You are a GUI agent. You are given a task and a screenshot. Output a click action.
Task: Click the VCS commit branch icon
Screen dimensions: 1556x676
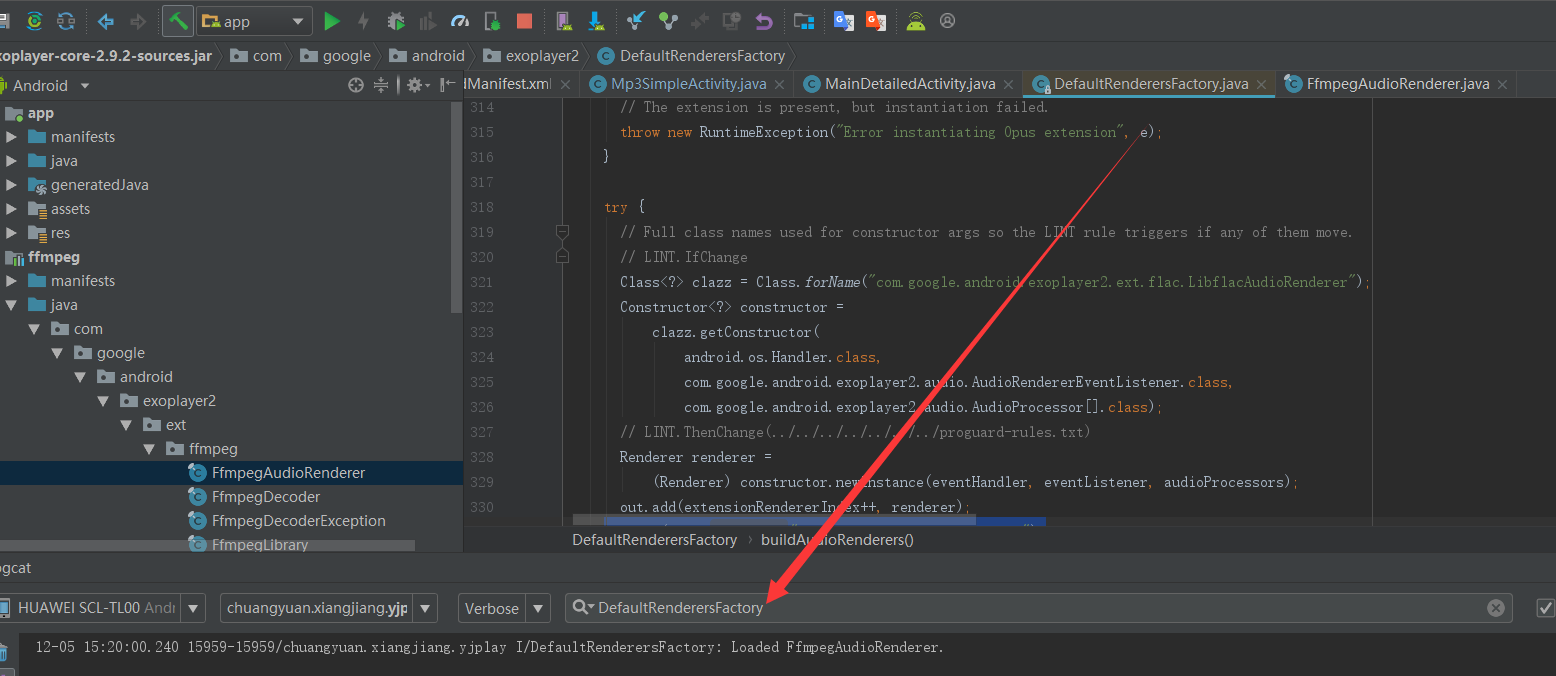(668, 21)
